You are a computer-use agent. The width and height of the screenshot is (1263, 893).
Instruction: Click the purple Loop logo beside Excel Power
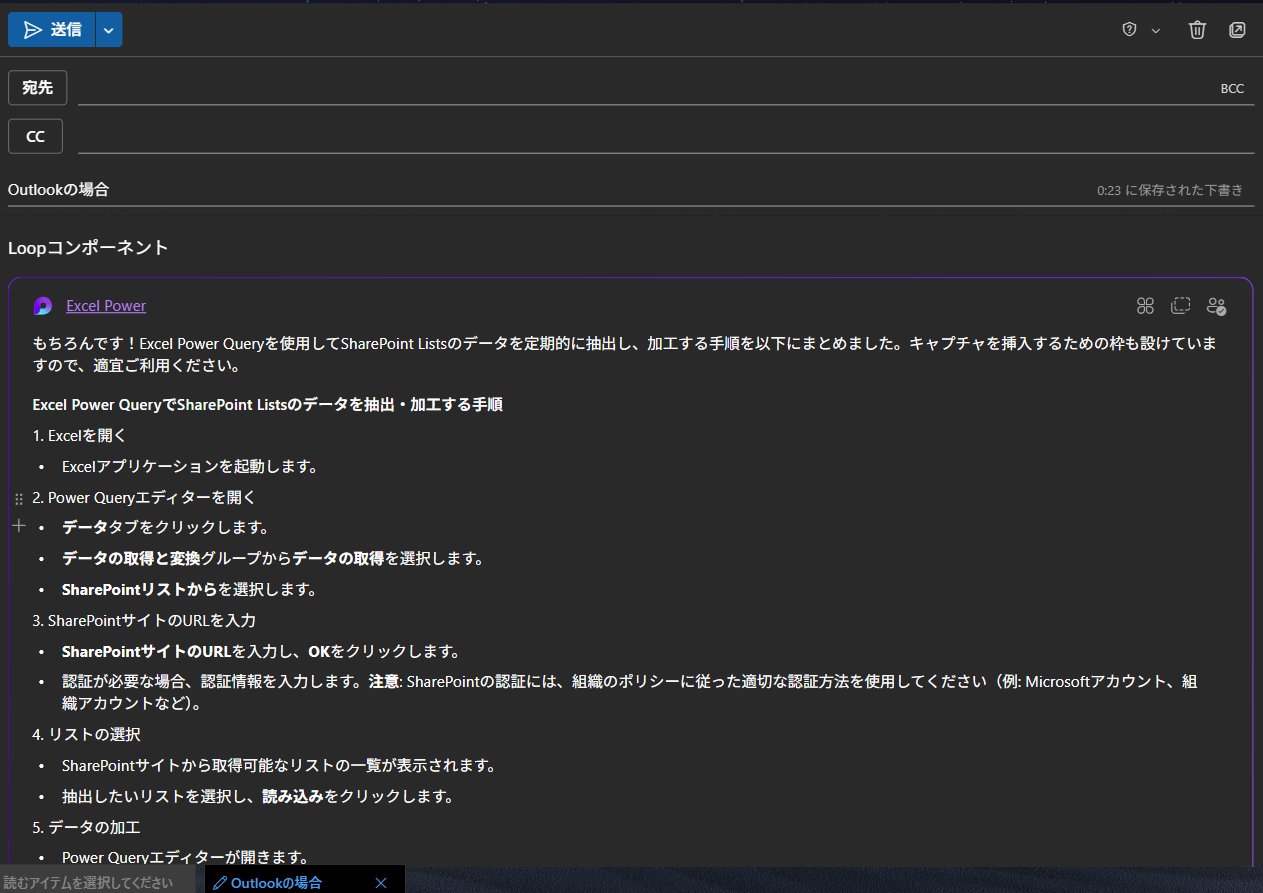(42, 306)
